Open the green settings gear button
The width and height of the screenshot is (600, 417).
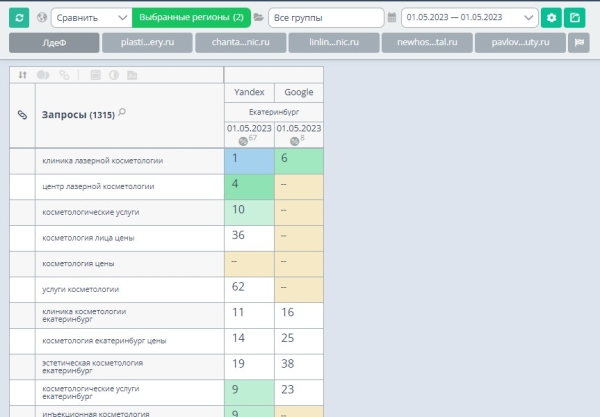551,17
